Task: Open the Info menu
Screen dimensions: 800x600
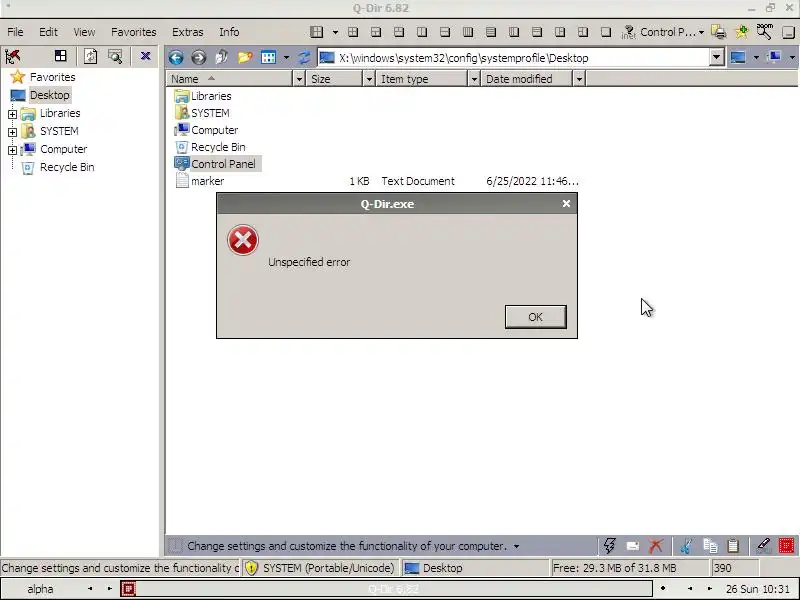Action: point(229,32)
